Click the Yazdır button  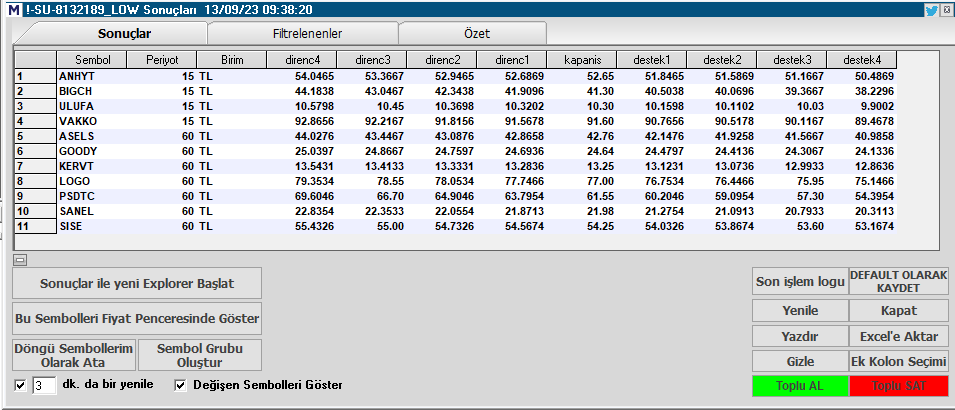tap(800, 336)
